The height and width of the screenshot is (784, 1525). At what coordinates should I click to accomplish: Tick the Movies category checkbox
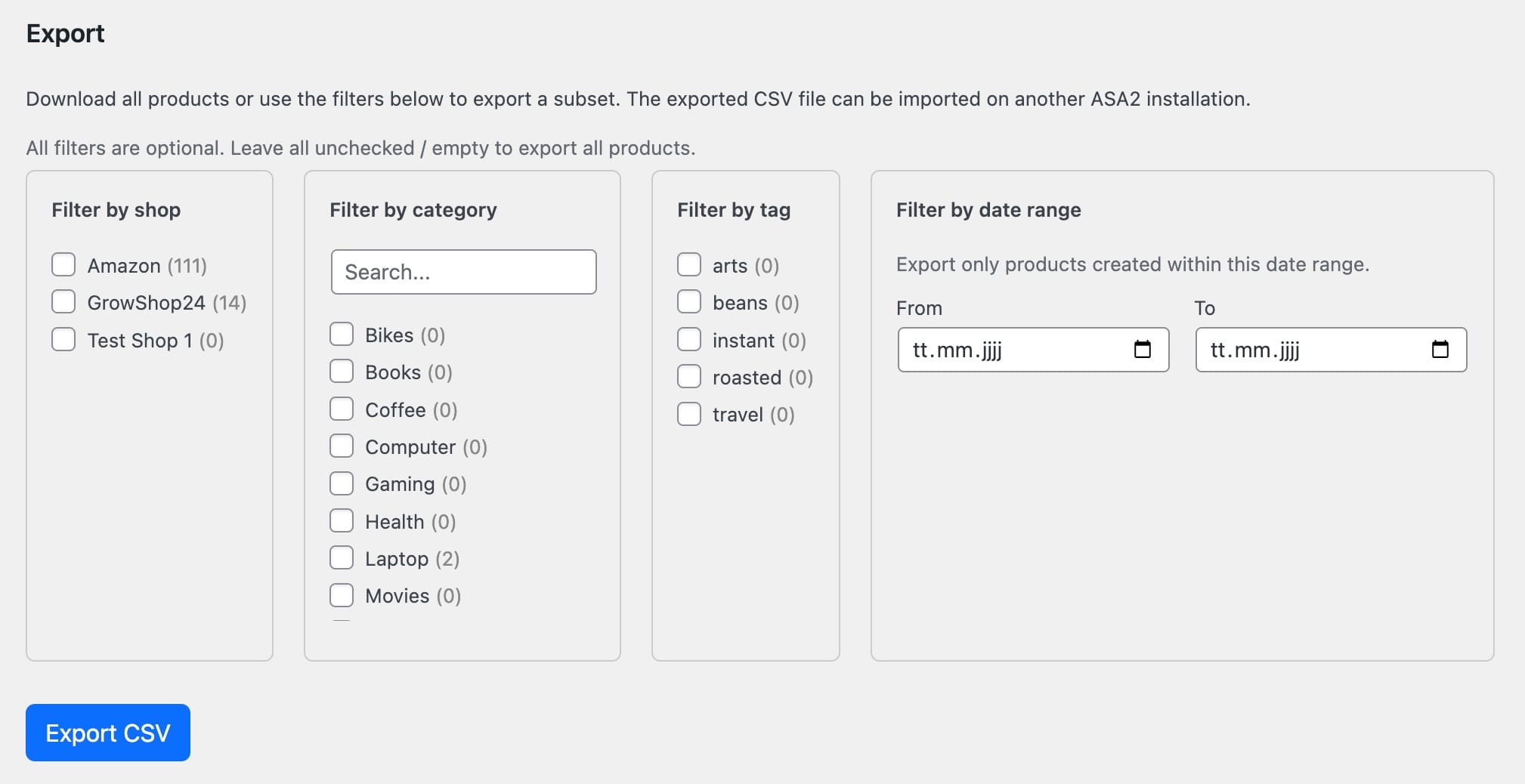[342, 595]
